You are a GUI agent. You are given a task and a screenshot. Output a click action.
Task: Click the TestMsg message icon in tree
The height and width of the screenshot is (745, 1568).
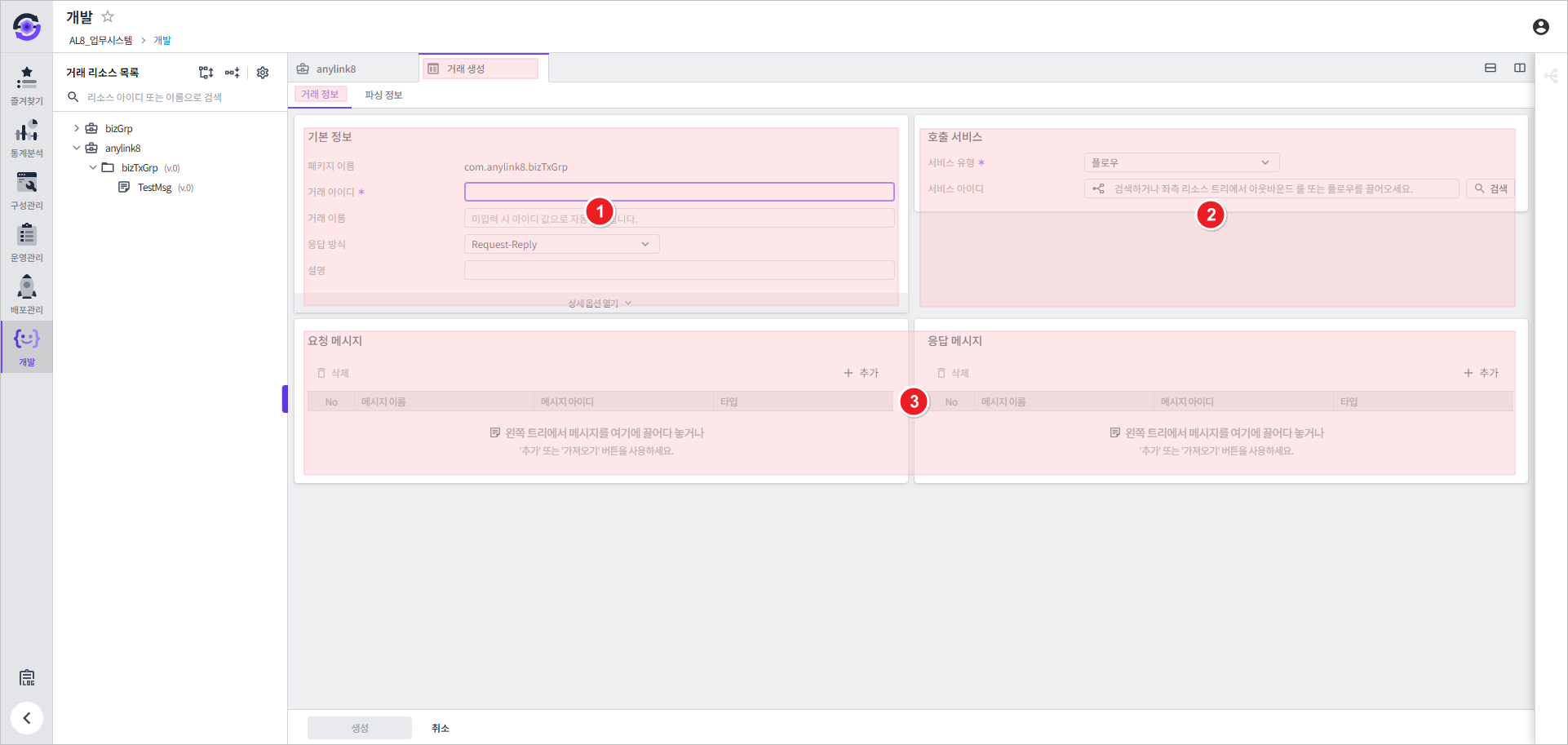tap(124, 187)
